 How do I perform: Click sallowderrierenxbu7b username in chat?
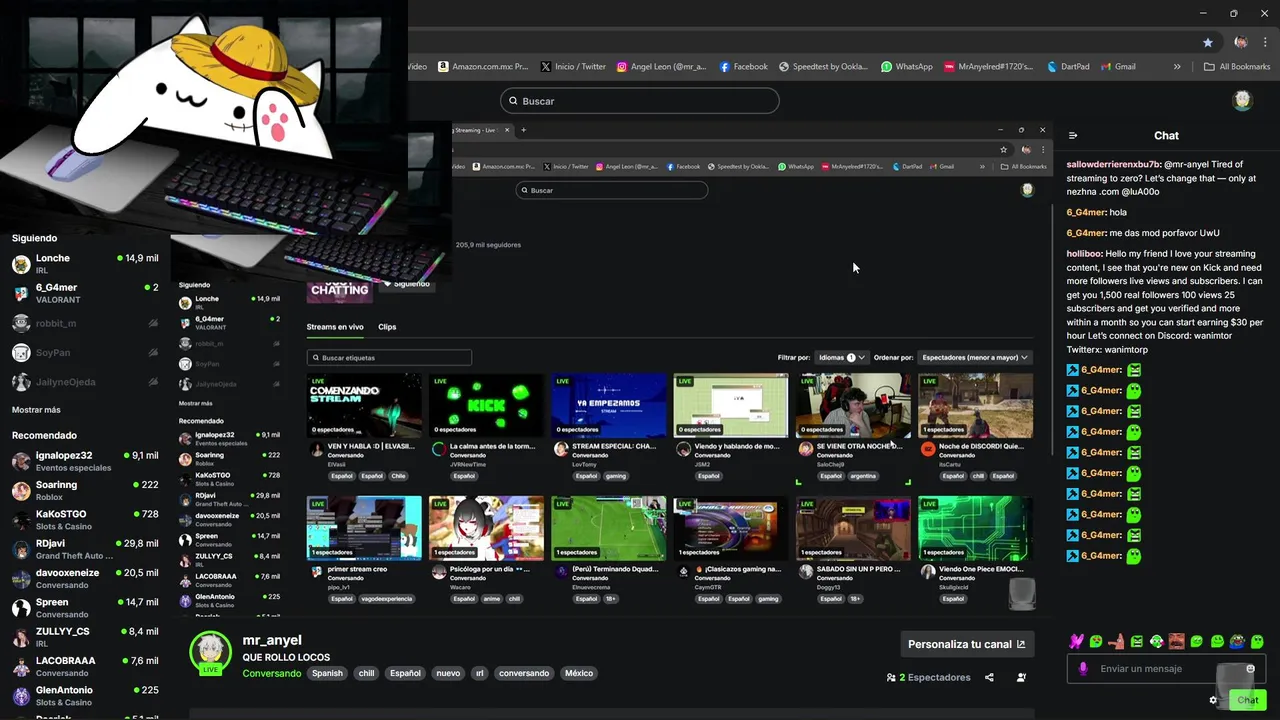pos(1112,164)
